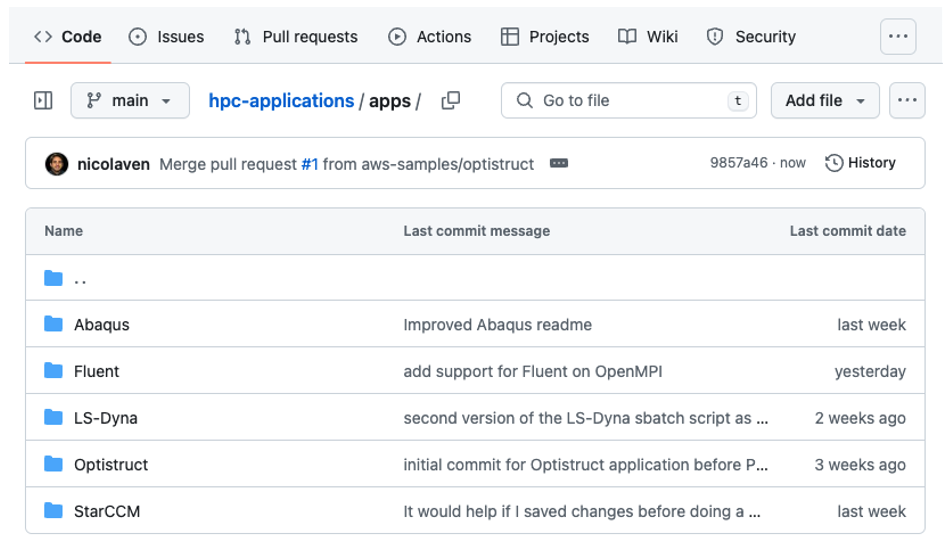Open the main branch selector dropdown

[130, 100]
